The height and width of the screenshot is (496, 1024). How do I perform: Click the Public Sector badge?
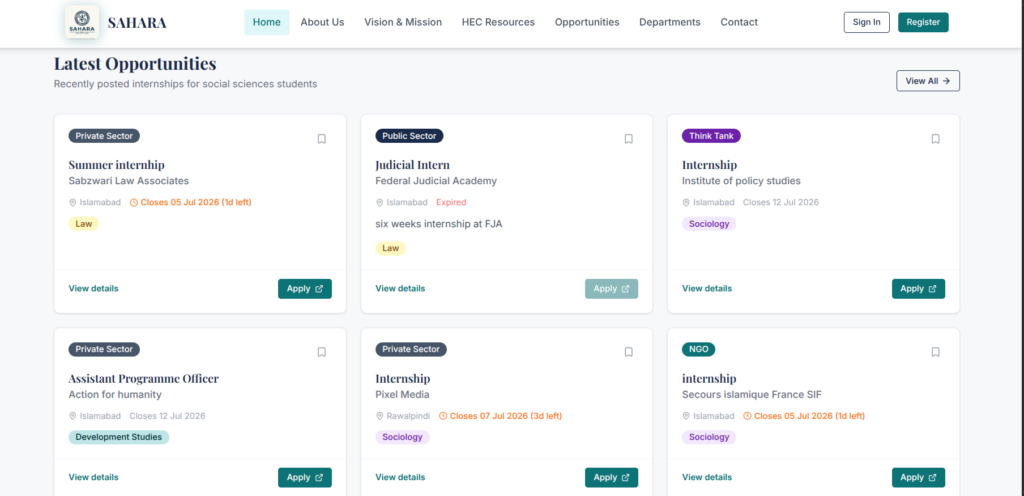409,136
